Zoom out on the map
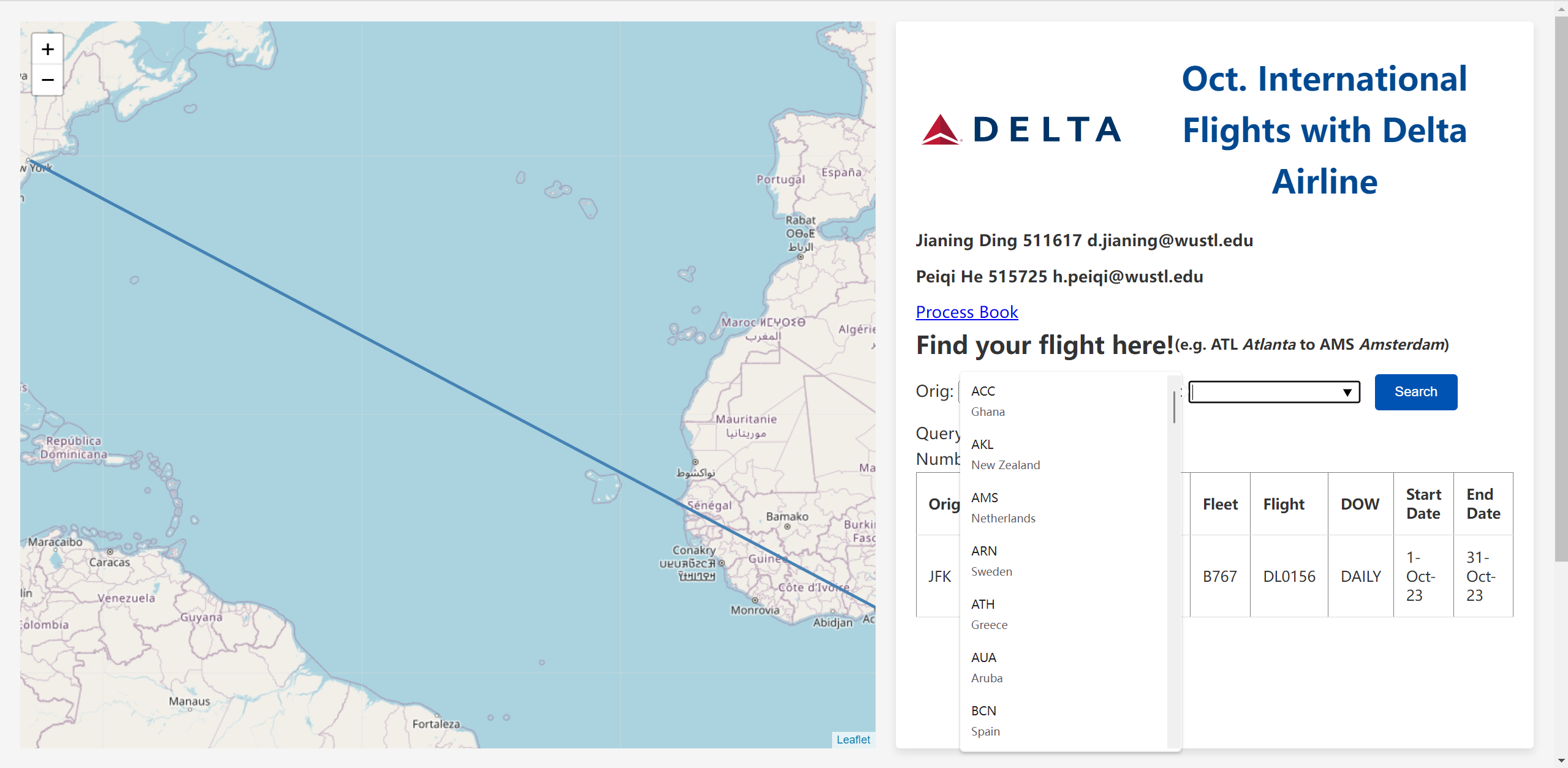The height and width of the screenshot is (768, 1568). click(x=48, y=80)
